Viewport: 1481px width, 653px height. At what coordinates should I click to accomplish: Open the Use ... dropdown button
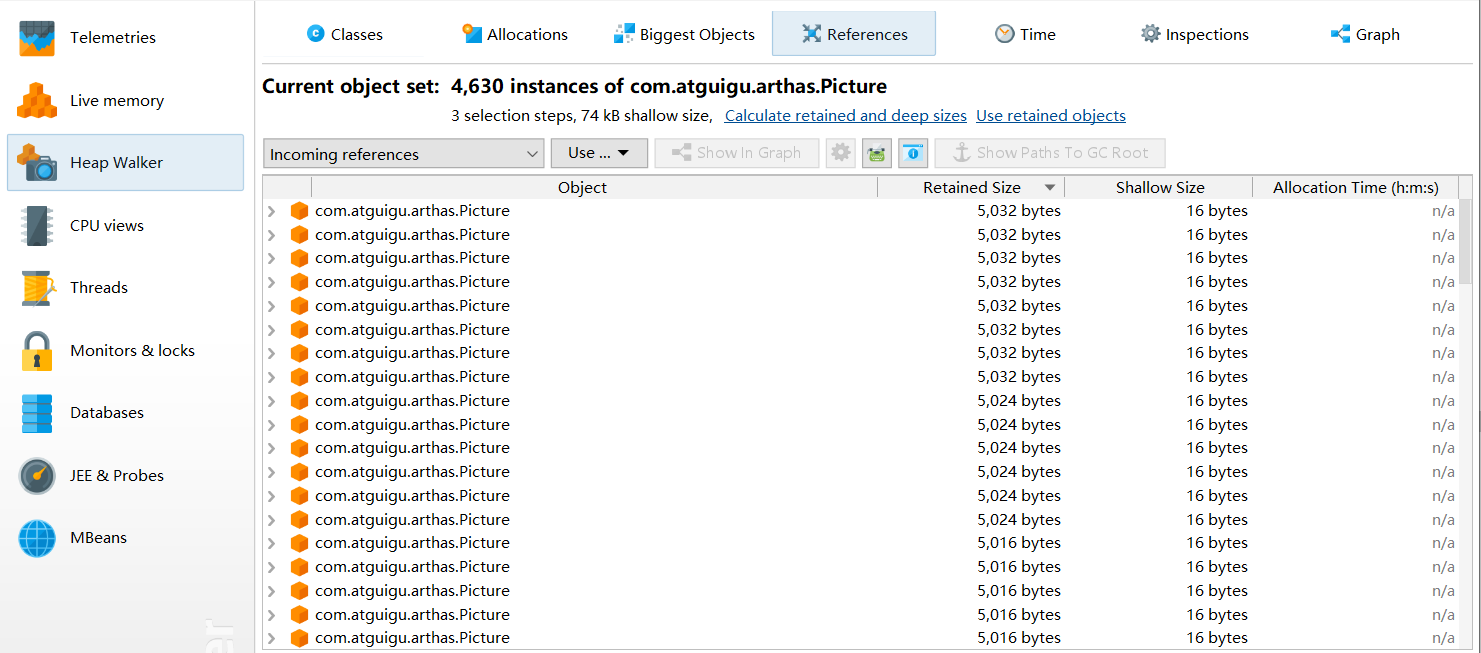point(599,153)
